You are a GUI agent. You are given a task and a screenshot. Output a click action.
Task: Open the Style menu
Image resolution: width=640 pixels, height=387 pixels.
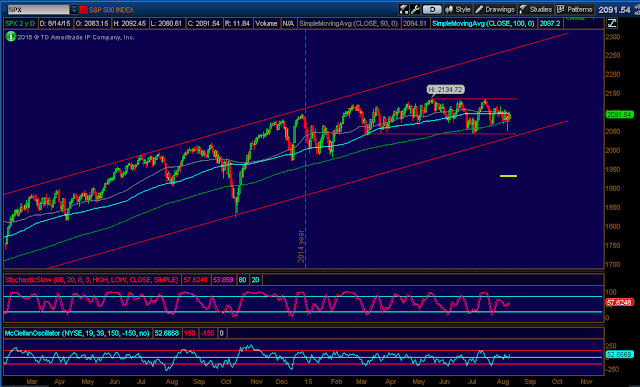pos(458,9)
